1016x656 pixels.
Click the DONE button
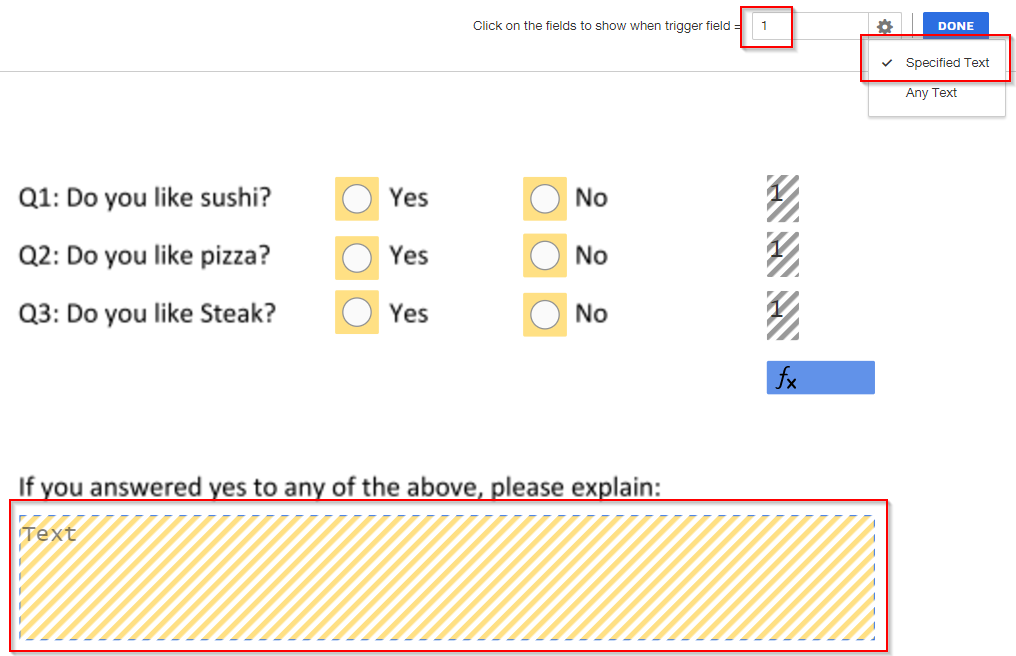pos(955,25)
